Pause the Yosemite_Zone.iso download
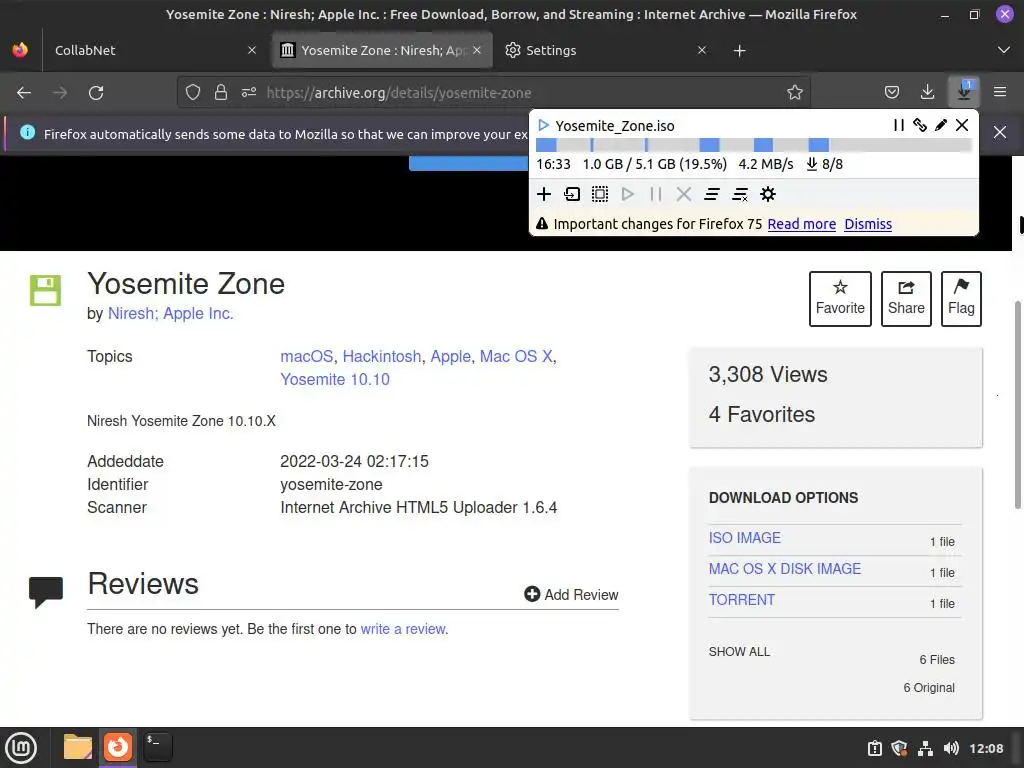Image resolution: width=1024 pixels, height=768 pixels. (x=899, y=125)
